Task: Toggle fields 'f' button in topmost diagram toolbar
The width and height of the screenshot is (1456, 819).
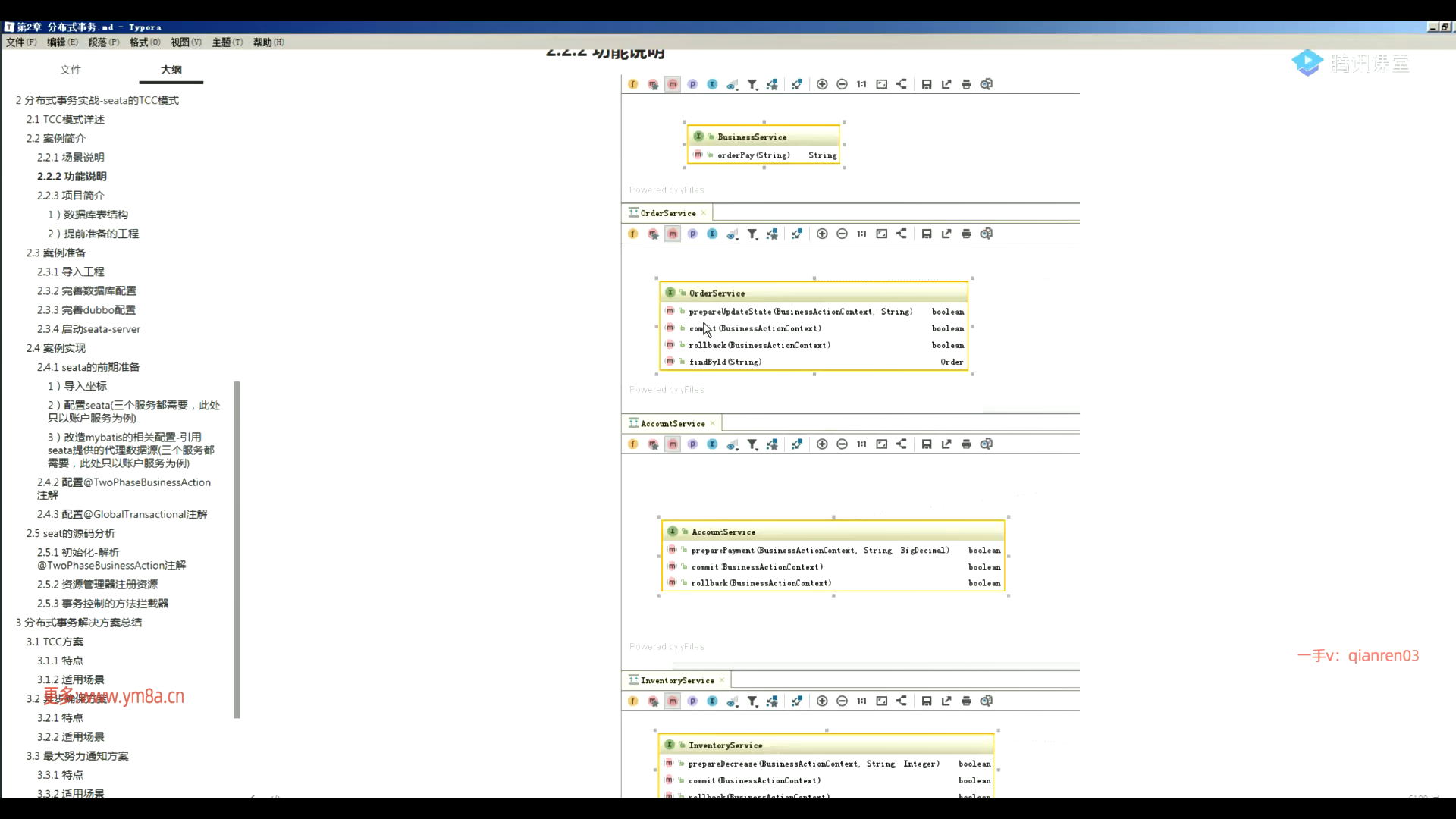Action: tap(633, 84)
